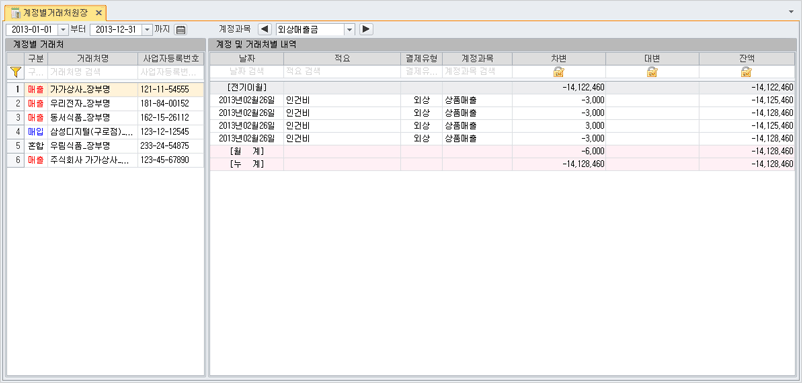Close the 계정별거래처원장 tab
Image resolution: width=802 pixels, height=383 pixels.
[99, 12]
